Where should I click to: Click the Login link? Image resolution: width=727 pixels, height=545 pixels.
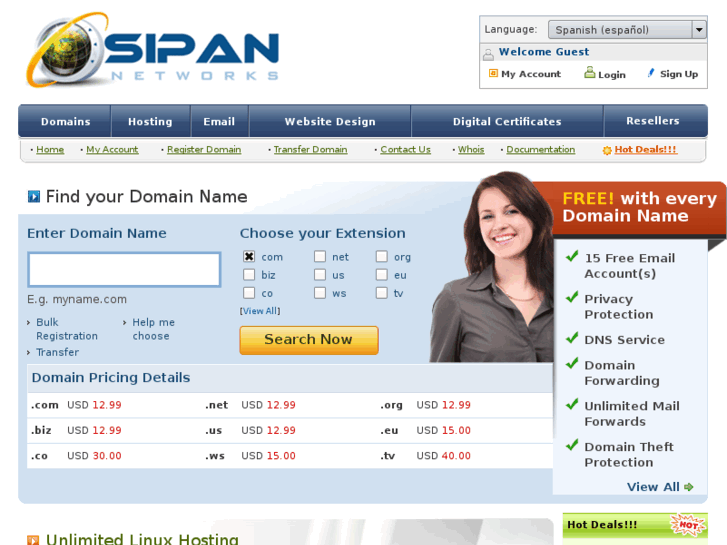pos(612,74)
